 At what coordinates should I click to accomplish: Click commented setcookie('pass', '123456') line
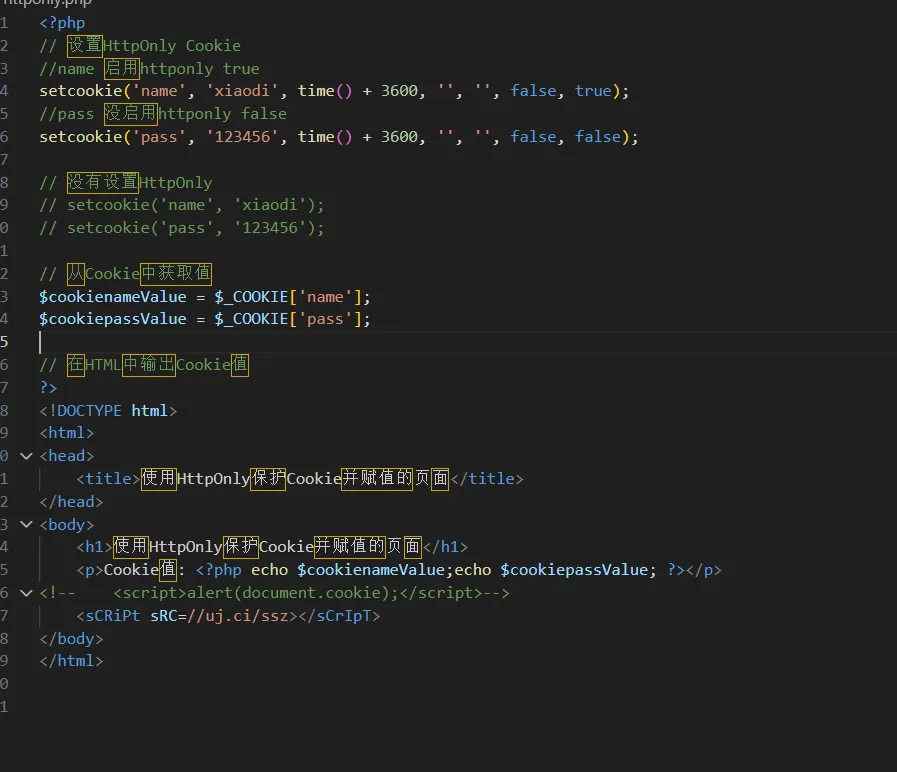(181, 228)
